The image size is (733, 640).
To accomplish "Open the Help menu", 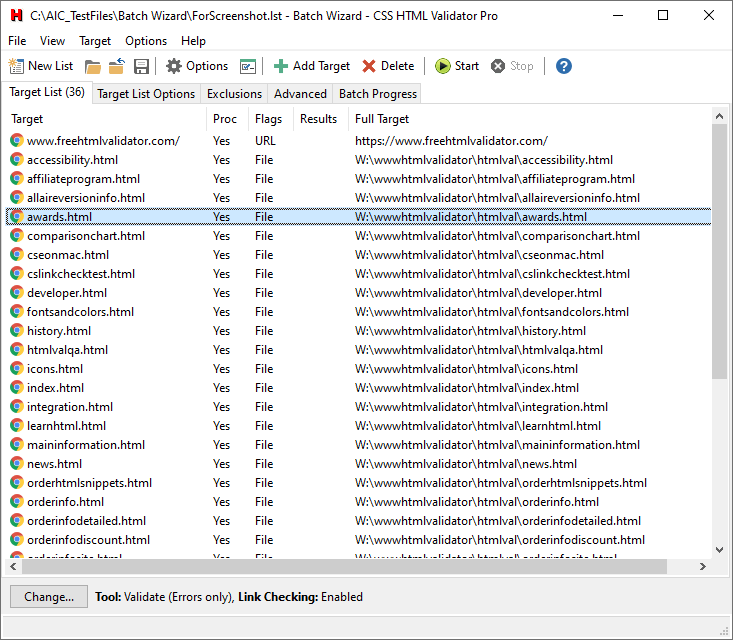I will 194,41.
